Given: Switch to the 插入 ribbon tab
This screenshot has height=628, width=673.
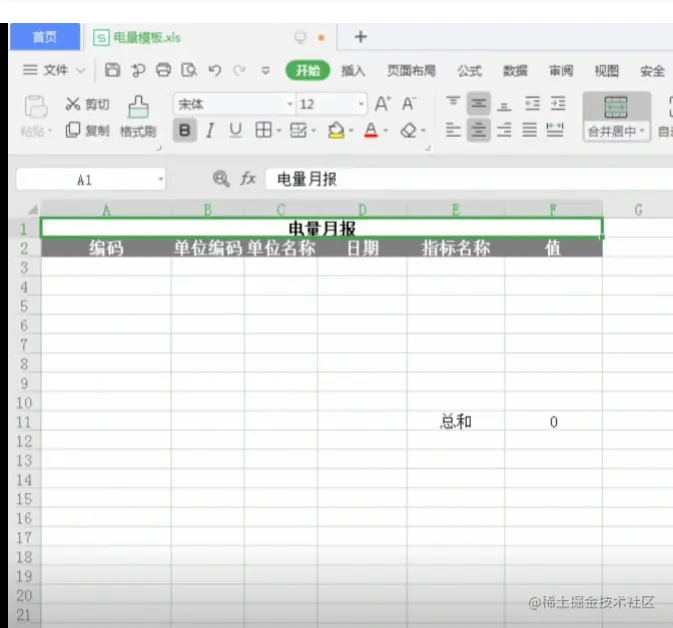Looking at the screenshot, I should click(x=353, y=71).
